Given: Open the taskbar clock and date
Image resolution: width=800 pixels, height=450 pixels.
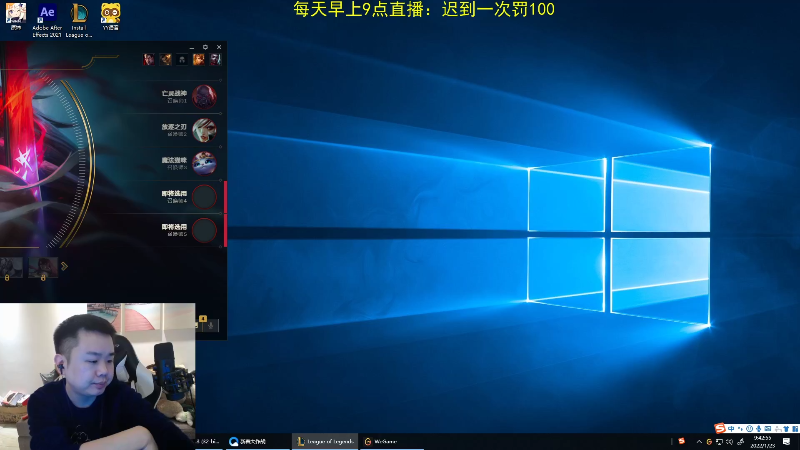Looking at the screenshot, I should (x=763, y=442).
